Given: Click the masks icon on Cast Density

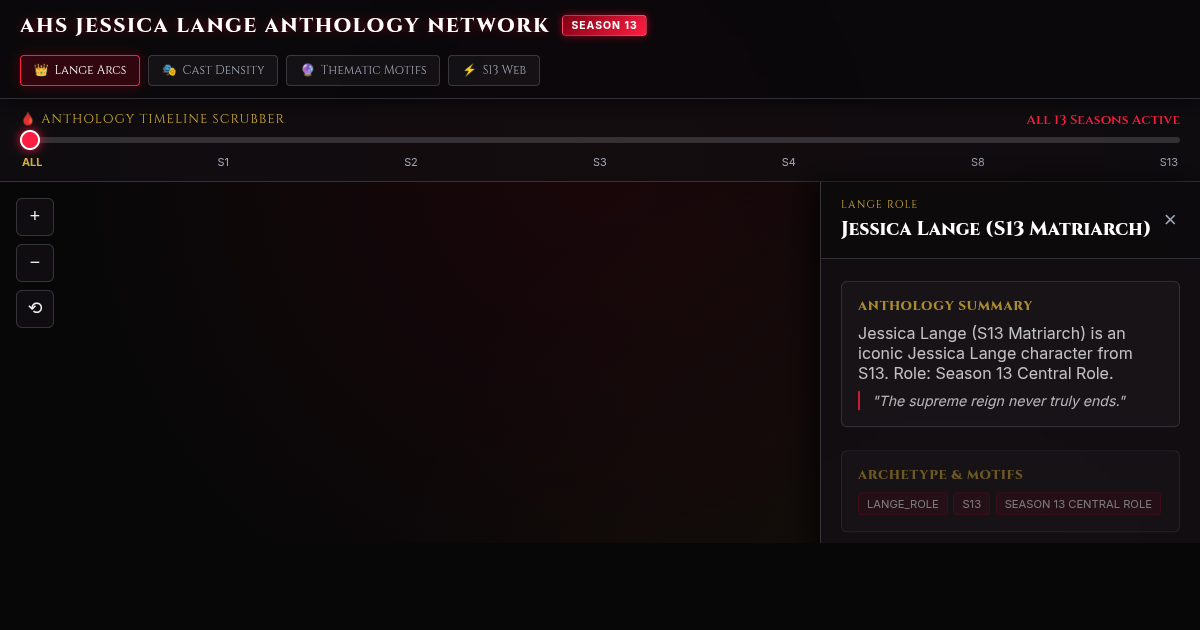Looking at the screenshot, I should coord(169,70).
